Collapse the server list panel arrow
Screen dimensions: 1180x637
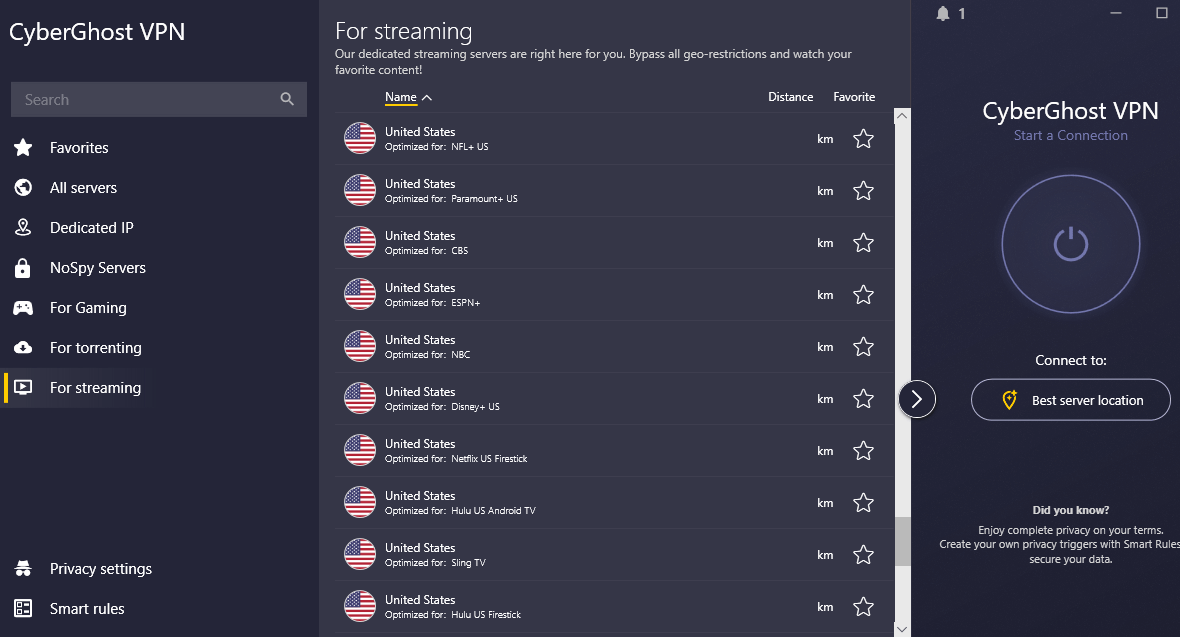pos(917,399)
